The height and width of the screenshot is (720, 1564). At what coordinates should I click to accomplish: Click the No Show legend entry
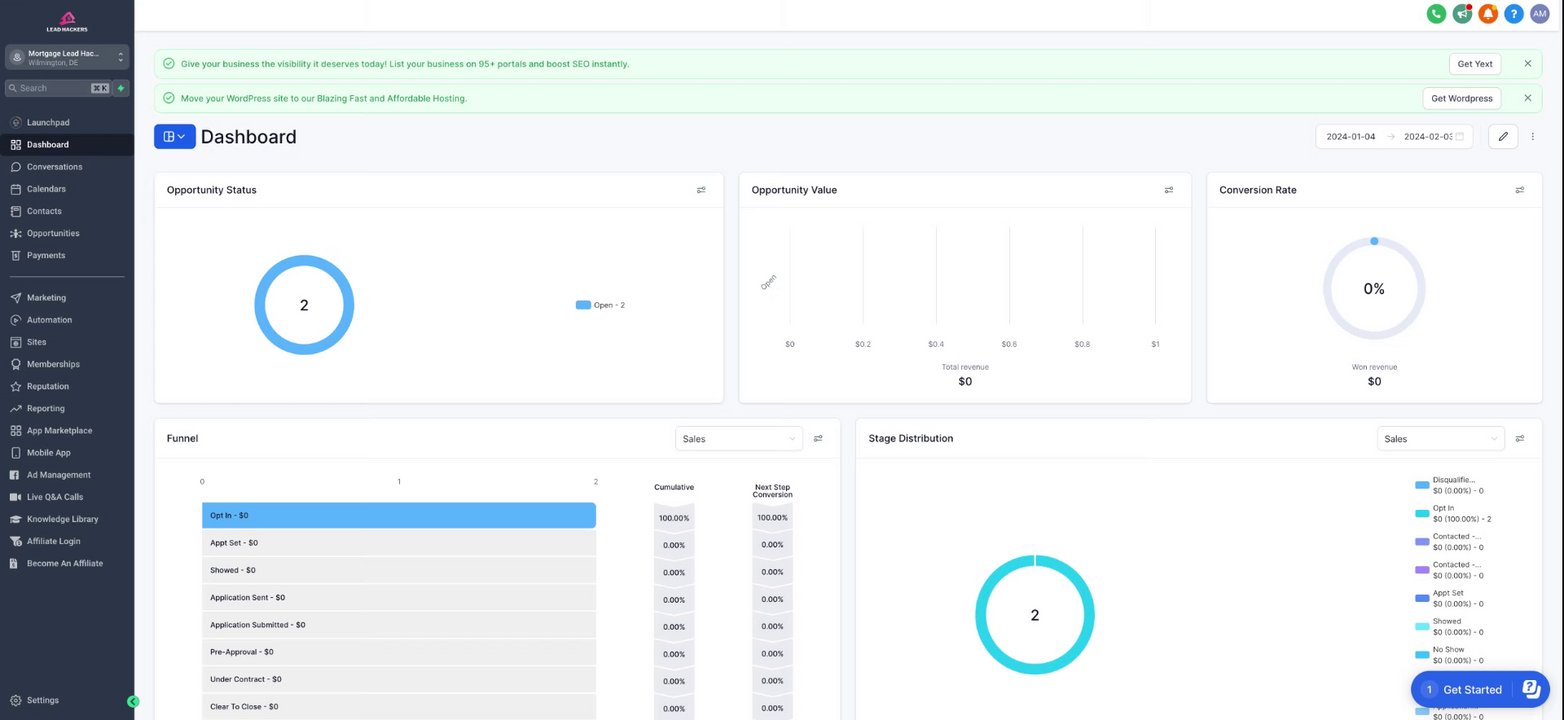1450,655
